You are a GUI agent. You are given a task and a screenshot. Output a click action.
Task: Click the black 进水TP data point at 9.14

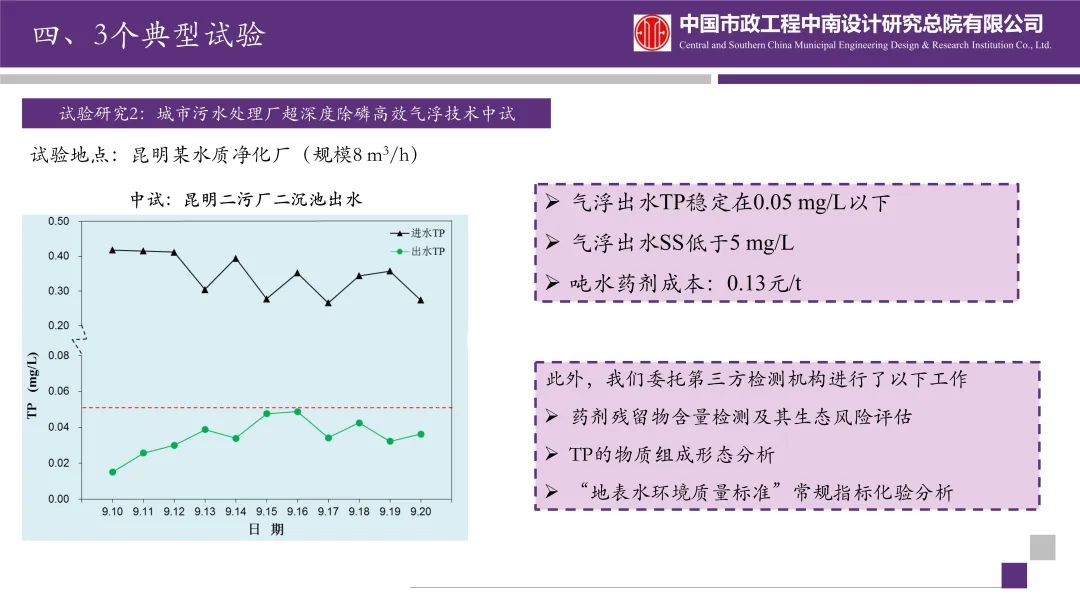pos(236,258)
